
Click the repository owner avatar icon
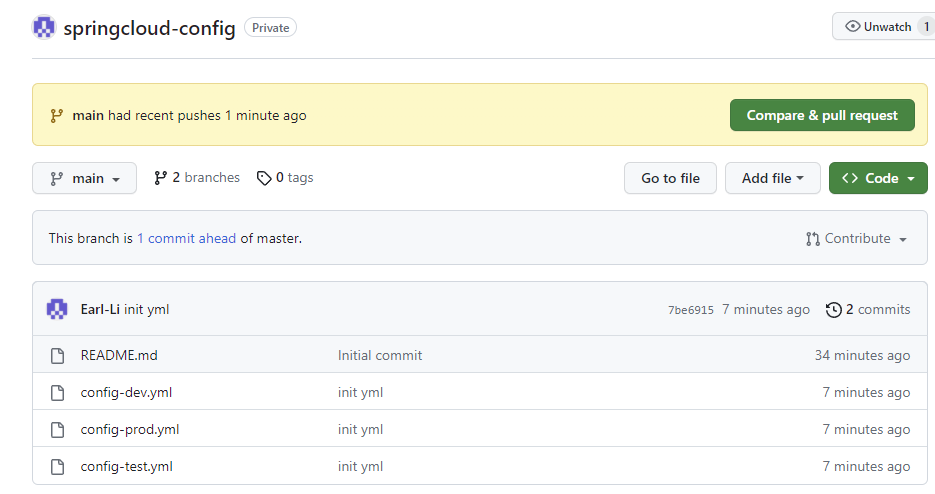[x=44, y=28]
